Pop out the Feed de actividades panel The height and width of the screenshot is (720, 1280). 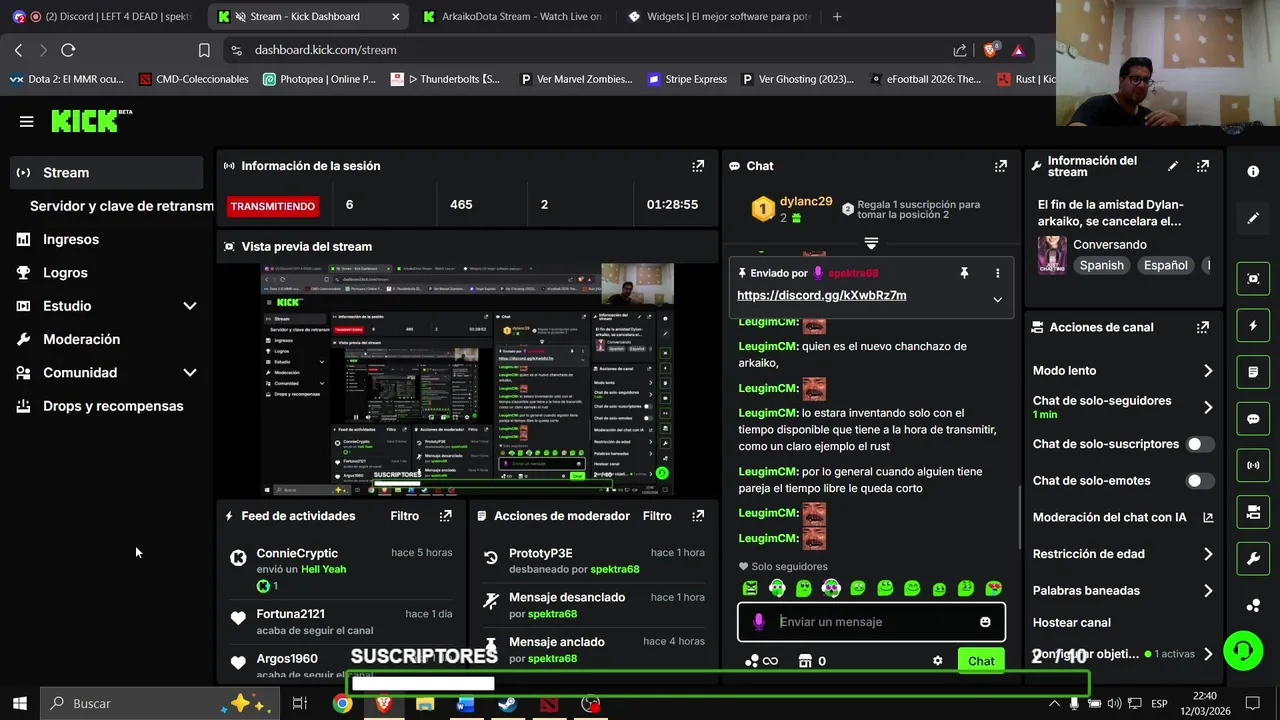click(445, 516)
